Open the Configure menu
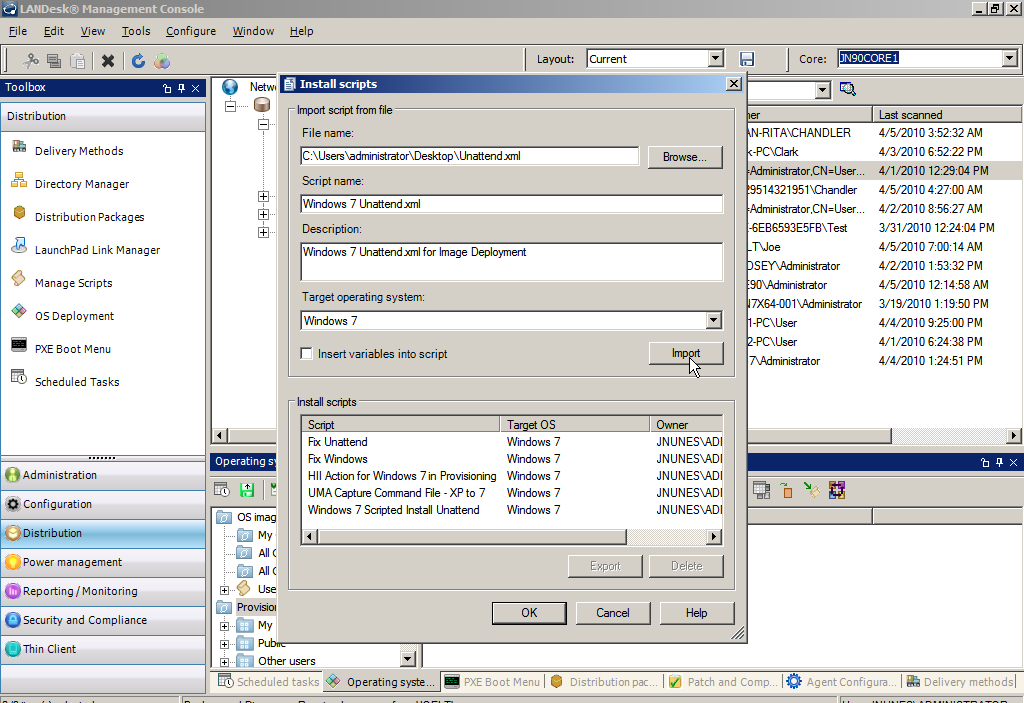The height and width of the screenshot is (703, 1024). [190, 31]
